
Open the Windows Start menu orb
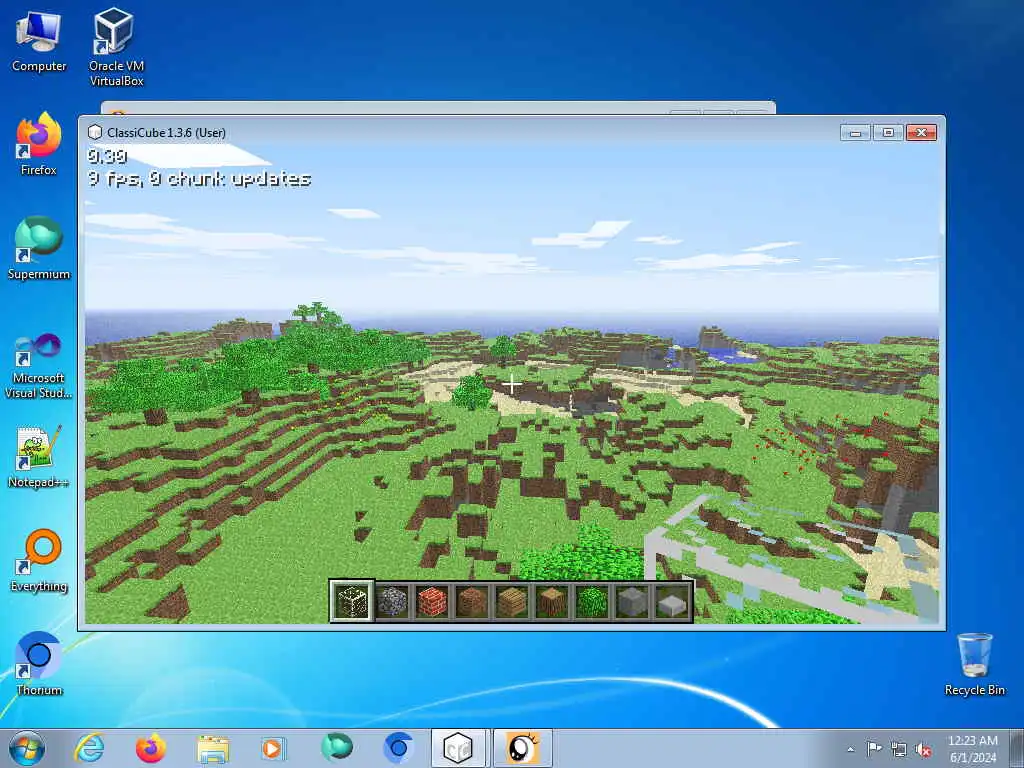27,748
